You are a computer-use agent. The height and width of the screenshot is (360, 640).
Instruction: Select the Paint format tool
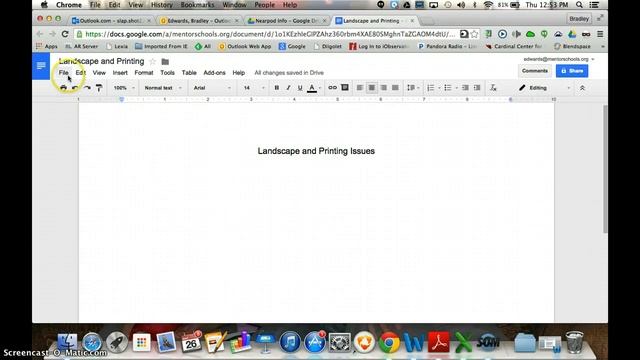tap(99, 88)
